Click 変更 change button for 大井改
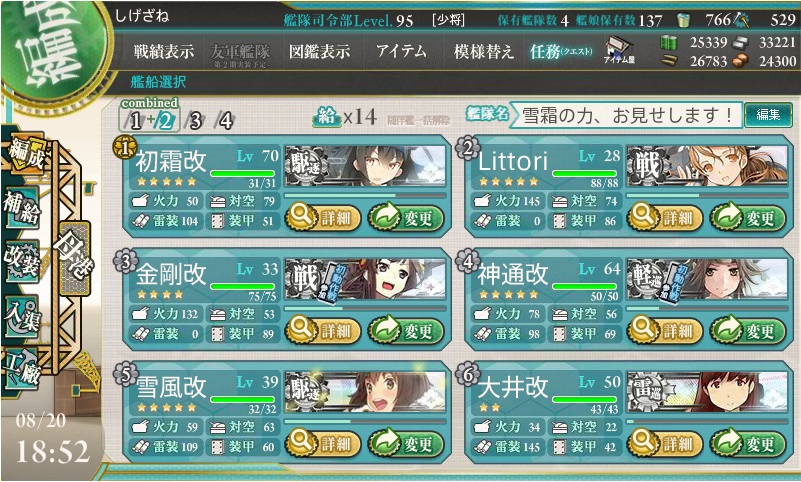The height and width of the screenshot is (482, 801). (747, 444)
